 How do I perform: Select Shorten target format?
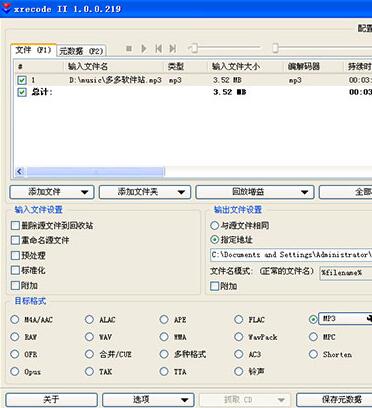(313, 354)
